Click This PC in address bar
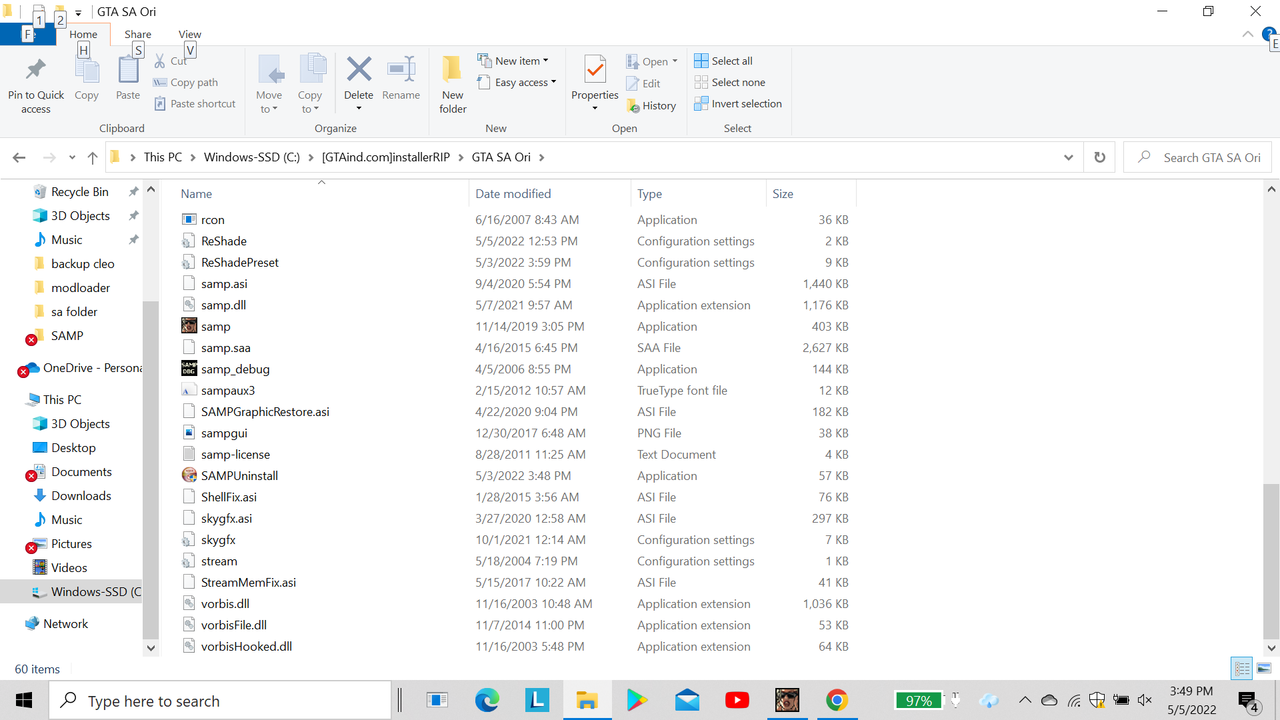The height and width of the screenshot is (720, 1280). pyautogui.click(x=163, y=157)
